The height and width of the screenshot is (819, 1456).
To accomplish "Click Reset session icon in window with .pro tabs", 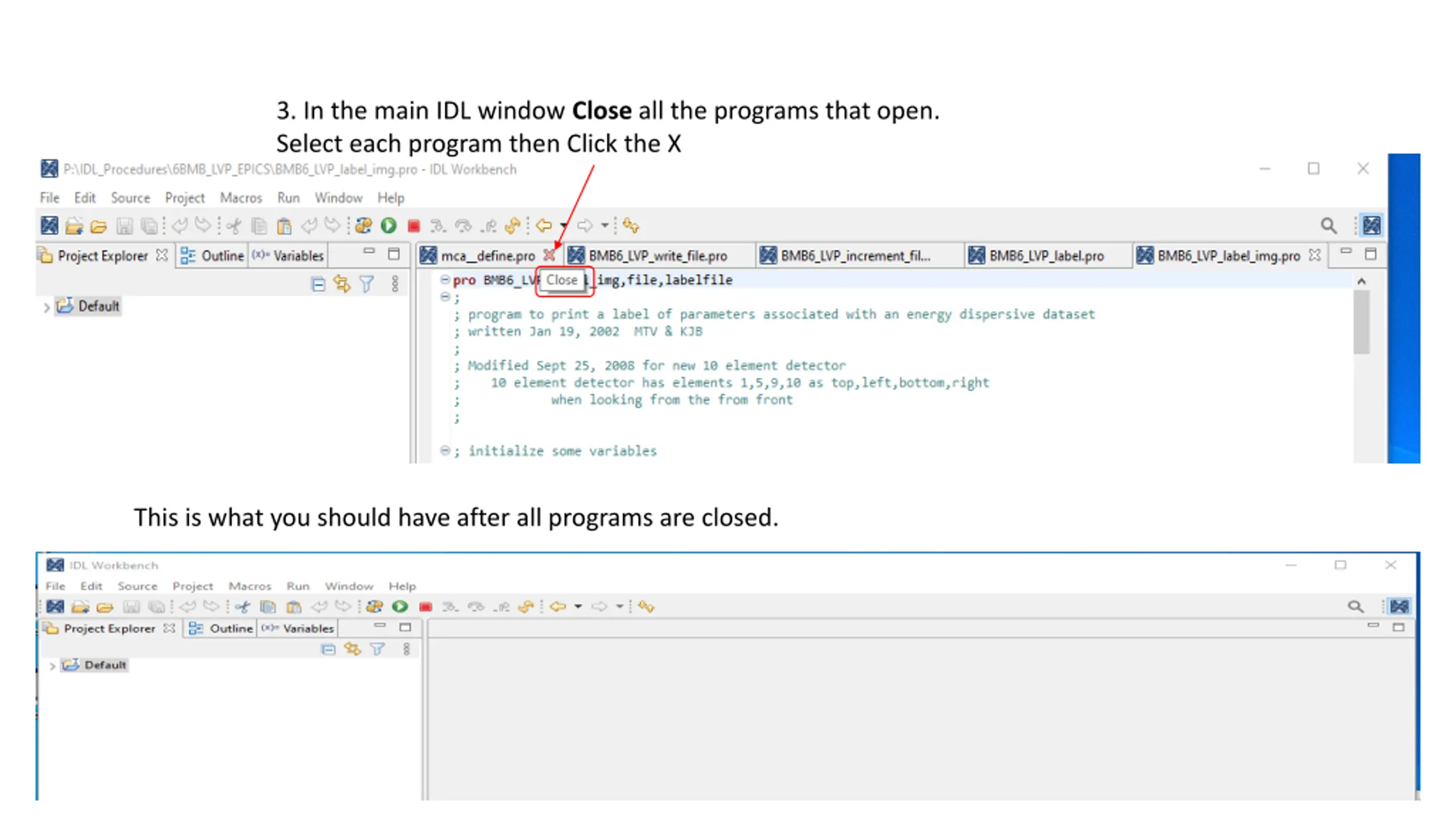I will tap(512, 226).
